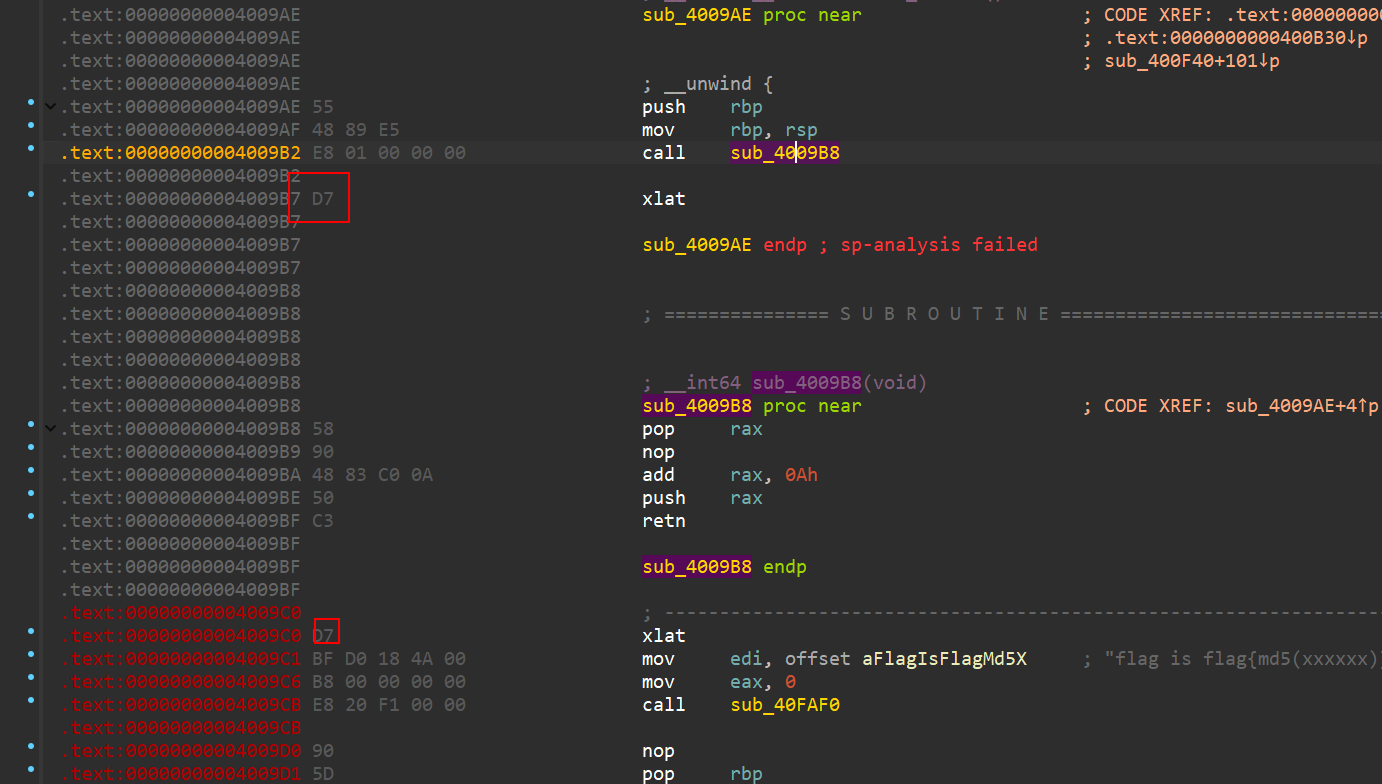
Task: Click the aFlagIsFlagMd5X offset operand
Action: coord(944,659)
